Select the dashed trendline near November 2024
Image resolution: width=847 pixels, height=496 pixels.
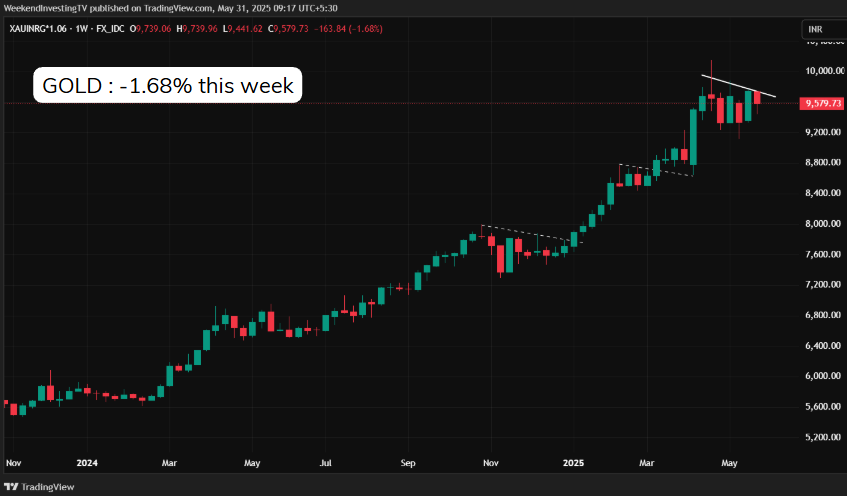click(x=525, y=233)
